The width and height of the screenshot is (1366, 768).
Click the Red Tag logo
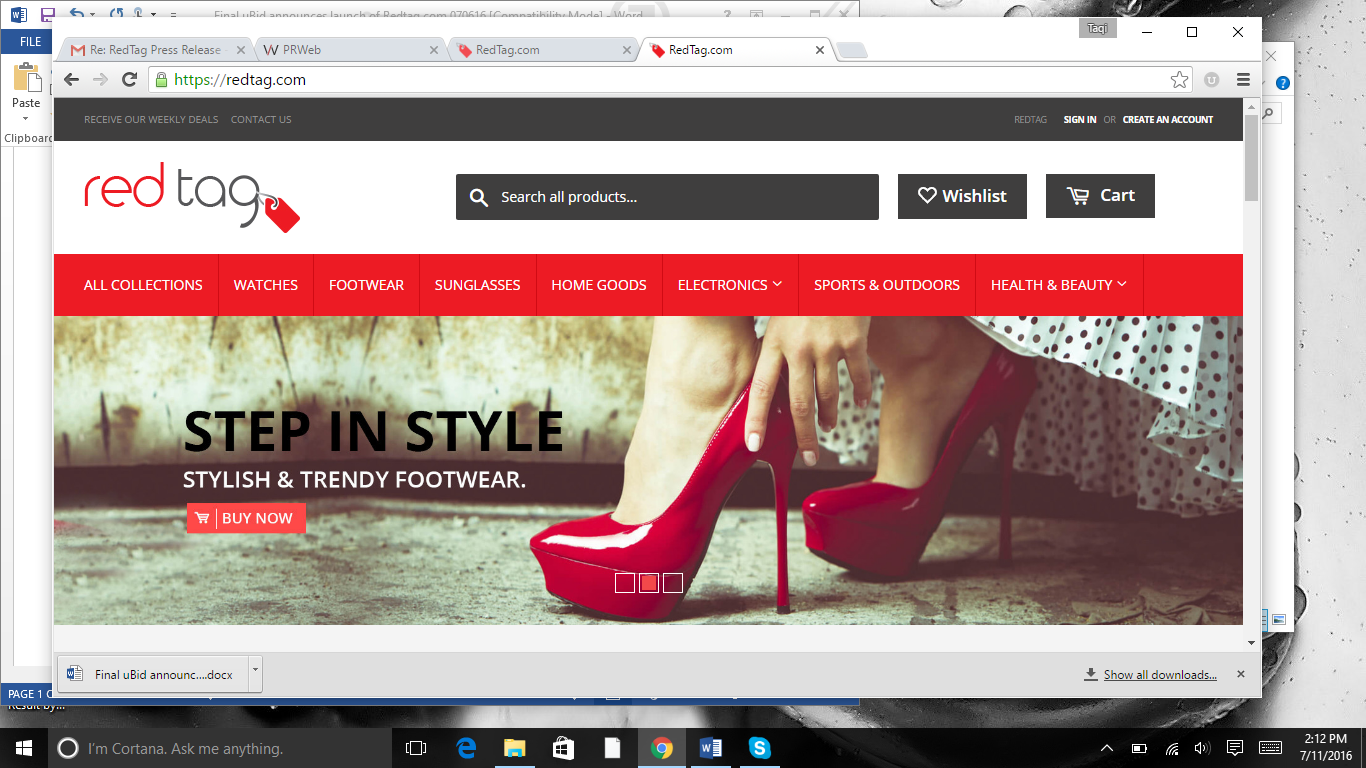[x=192, y=198]
